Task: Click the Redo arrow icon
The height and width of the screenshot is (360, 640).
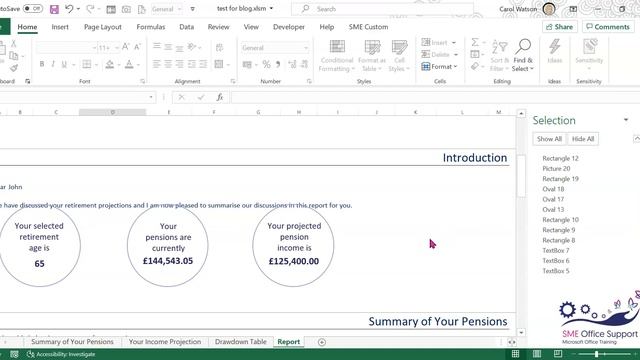Action: (90, 9)
